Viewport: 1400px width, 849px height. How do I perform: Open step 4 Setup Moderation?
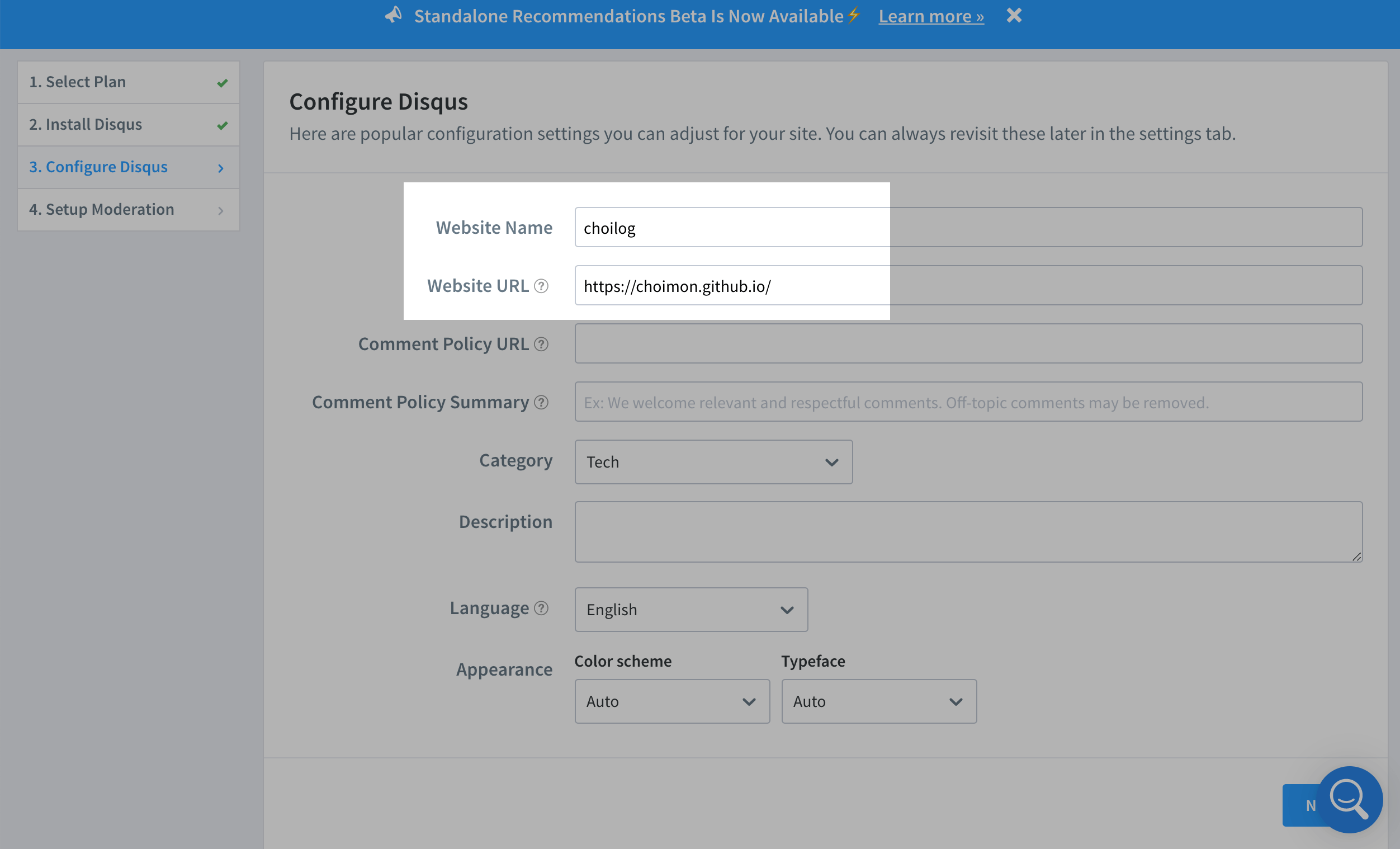pyautogui.click(x=129, y=210)
